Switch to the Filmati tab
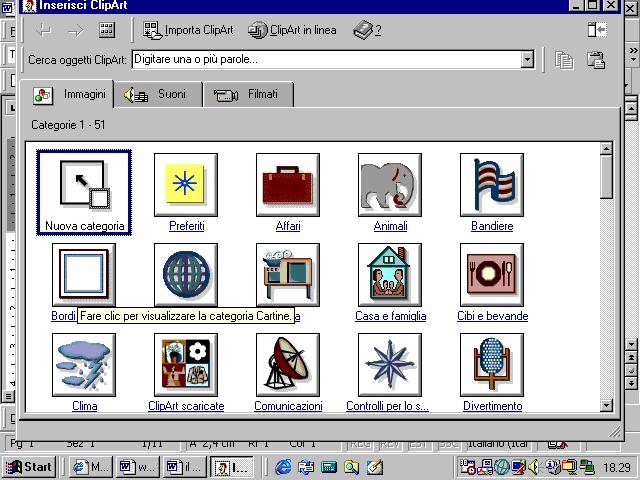This screenshot has width=640, height=480. point(252,95)
